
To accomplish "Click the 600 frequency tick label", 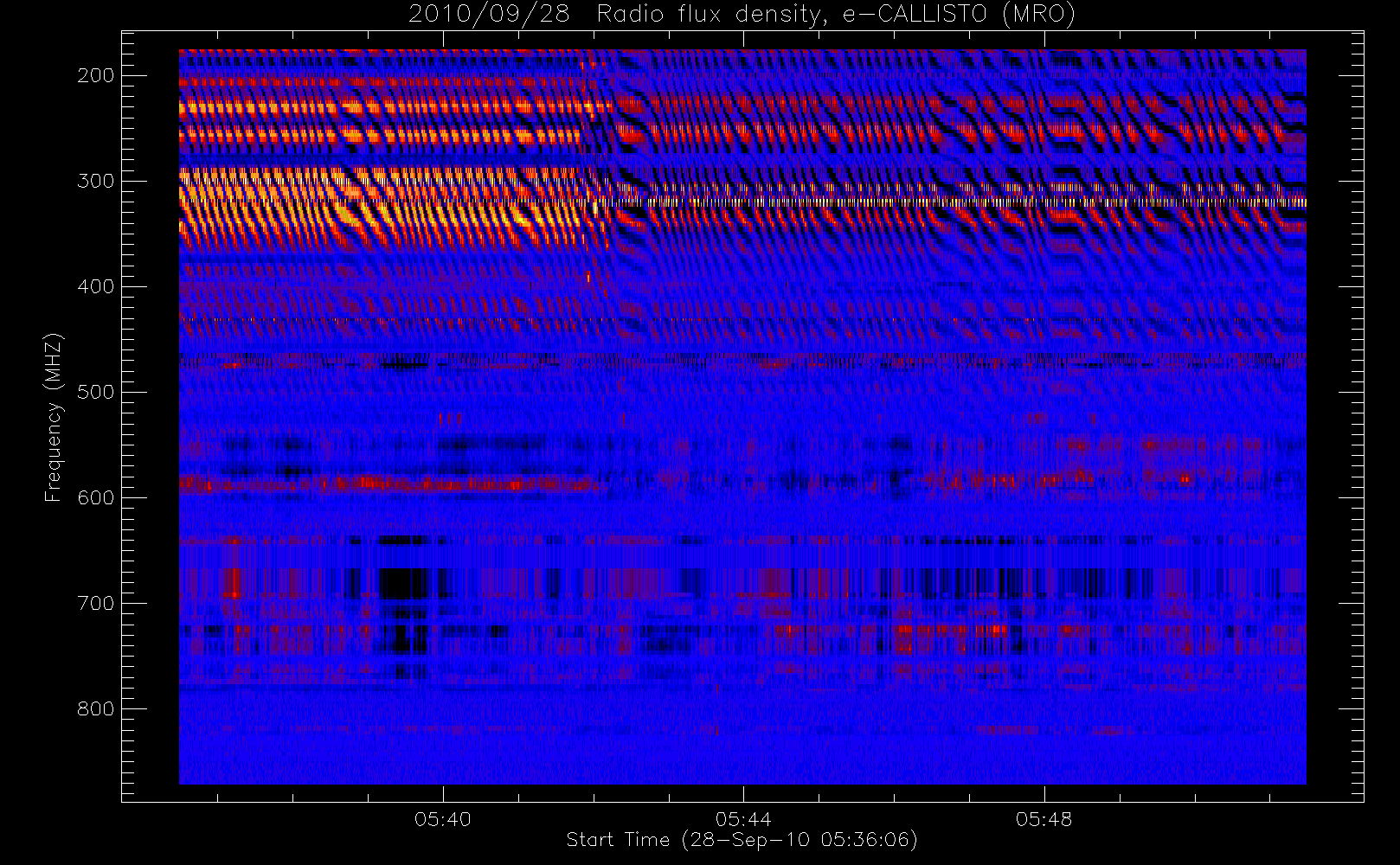I will tap(95, 497).
